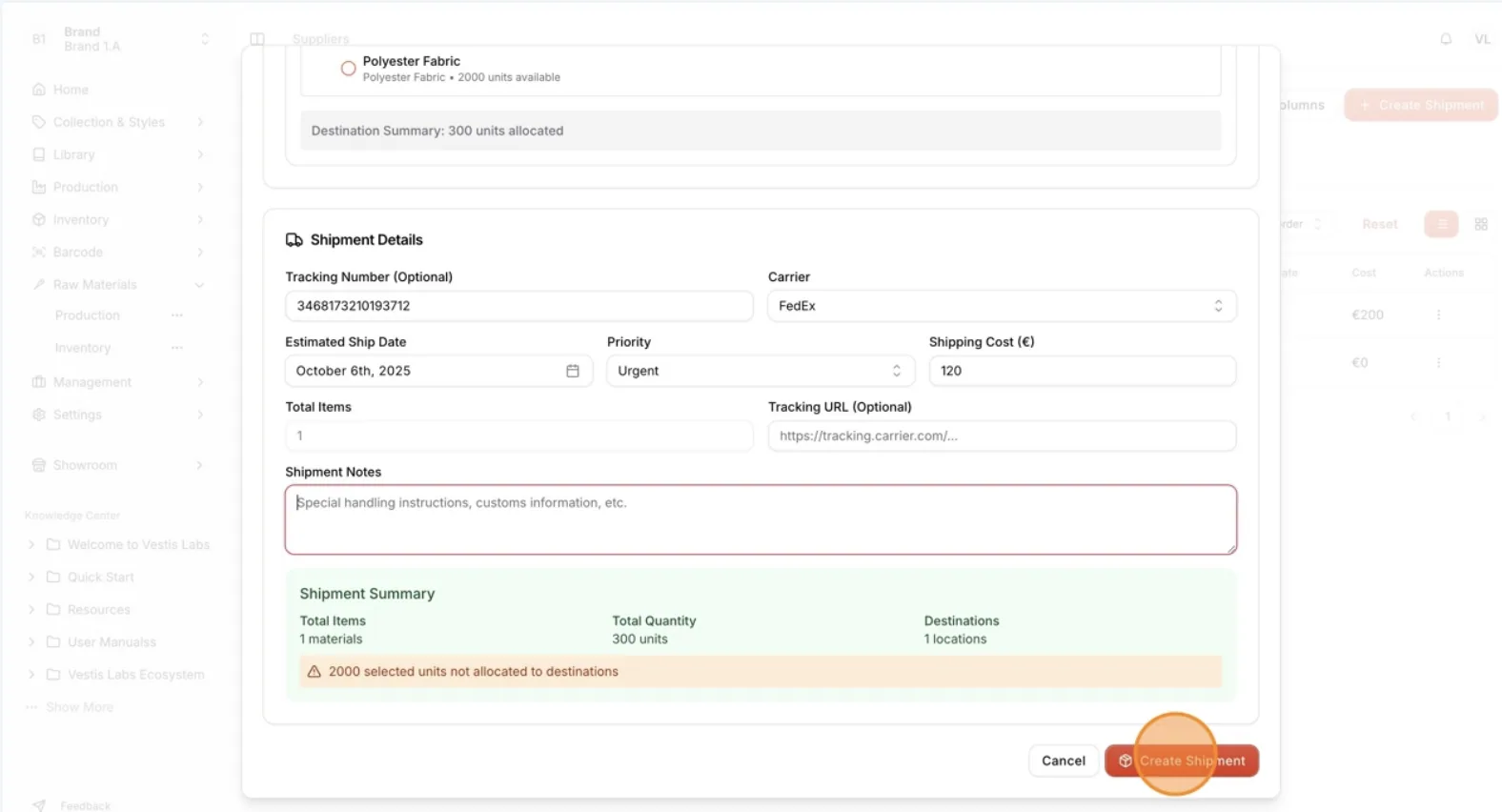Image resolution: width=1502 pixels, height=812 pixels.
Task: Open calendar icon in Estimated Ship Date
Action: [x=573, y=371]
